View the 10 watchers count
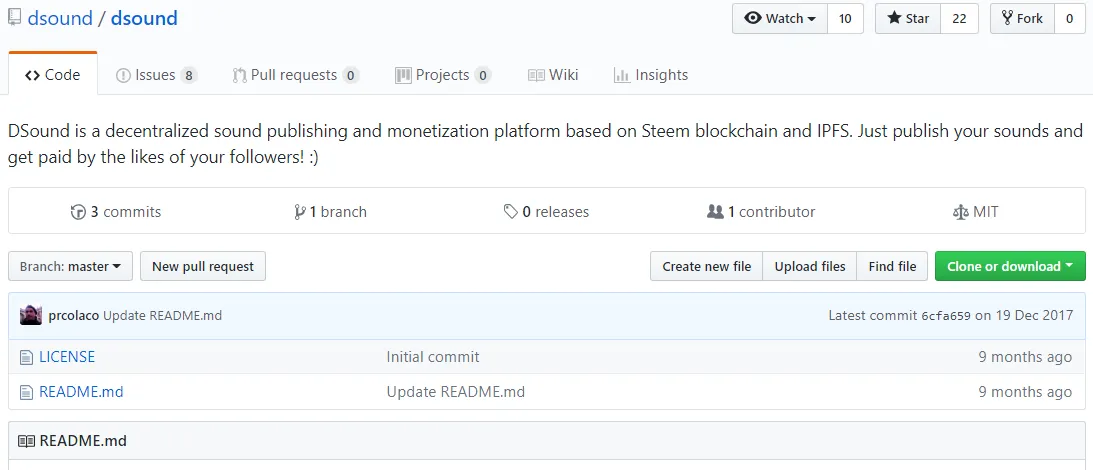This screenshot has height=470, width=1093. click(845, 19)
